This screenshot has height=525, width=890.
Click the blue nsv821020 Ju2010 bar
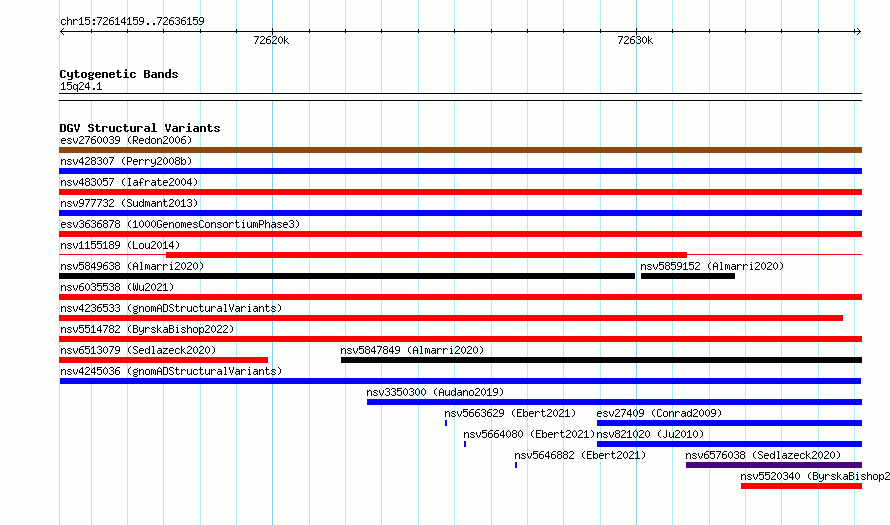coord(729,444)
